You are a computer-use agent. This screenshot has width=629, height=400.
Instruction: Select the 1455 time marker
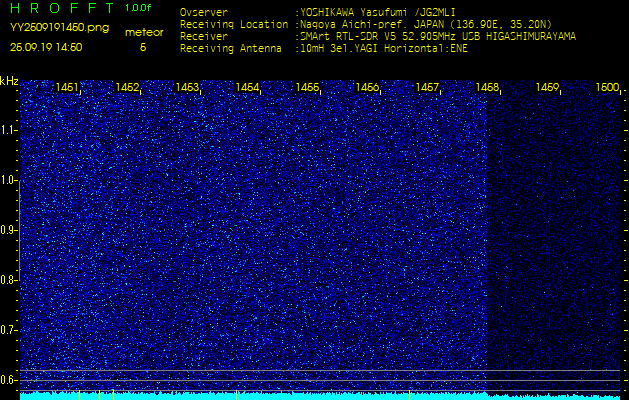[x=307, y=88]
